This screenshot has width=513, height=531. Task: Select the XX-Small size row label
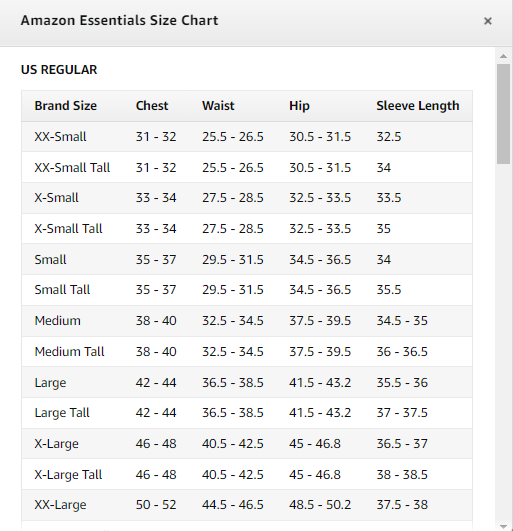point(60,137)
